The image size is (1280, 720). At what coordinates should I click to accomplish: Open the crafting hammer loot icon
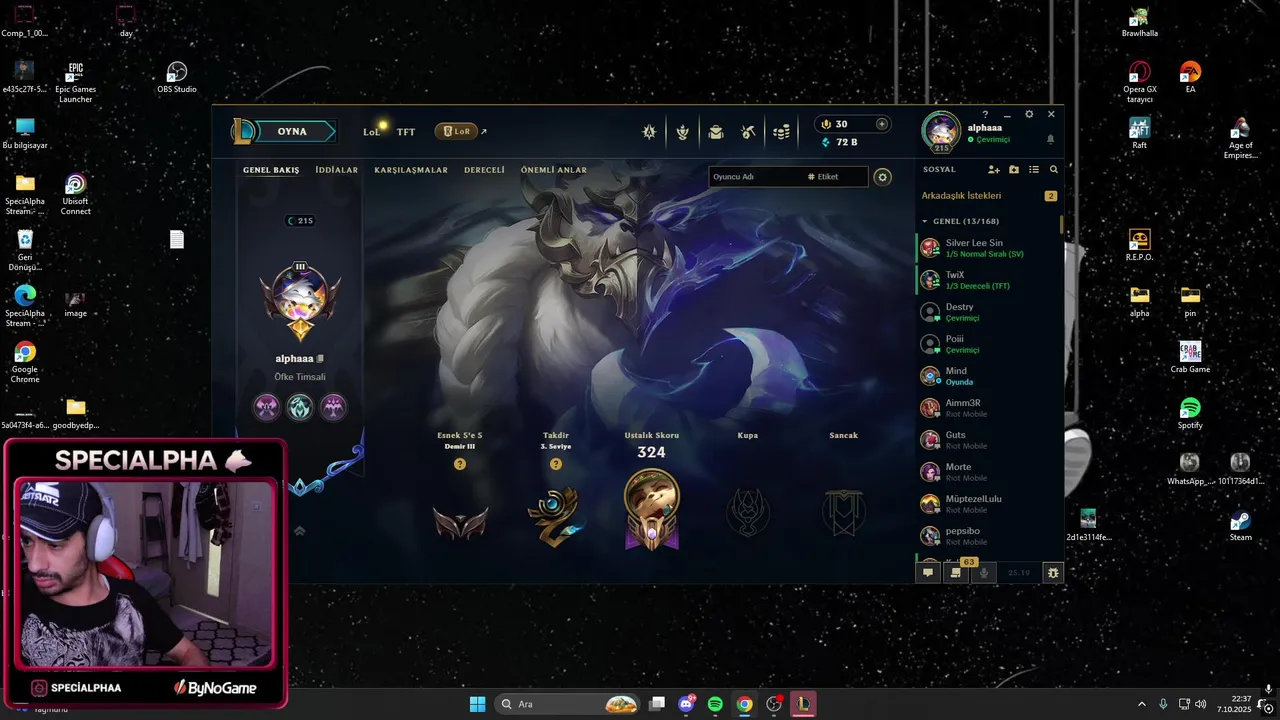coord(748,131)
